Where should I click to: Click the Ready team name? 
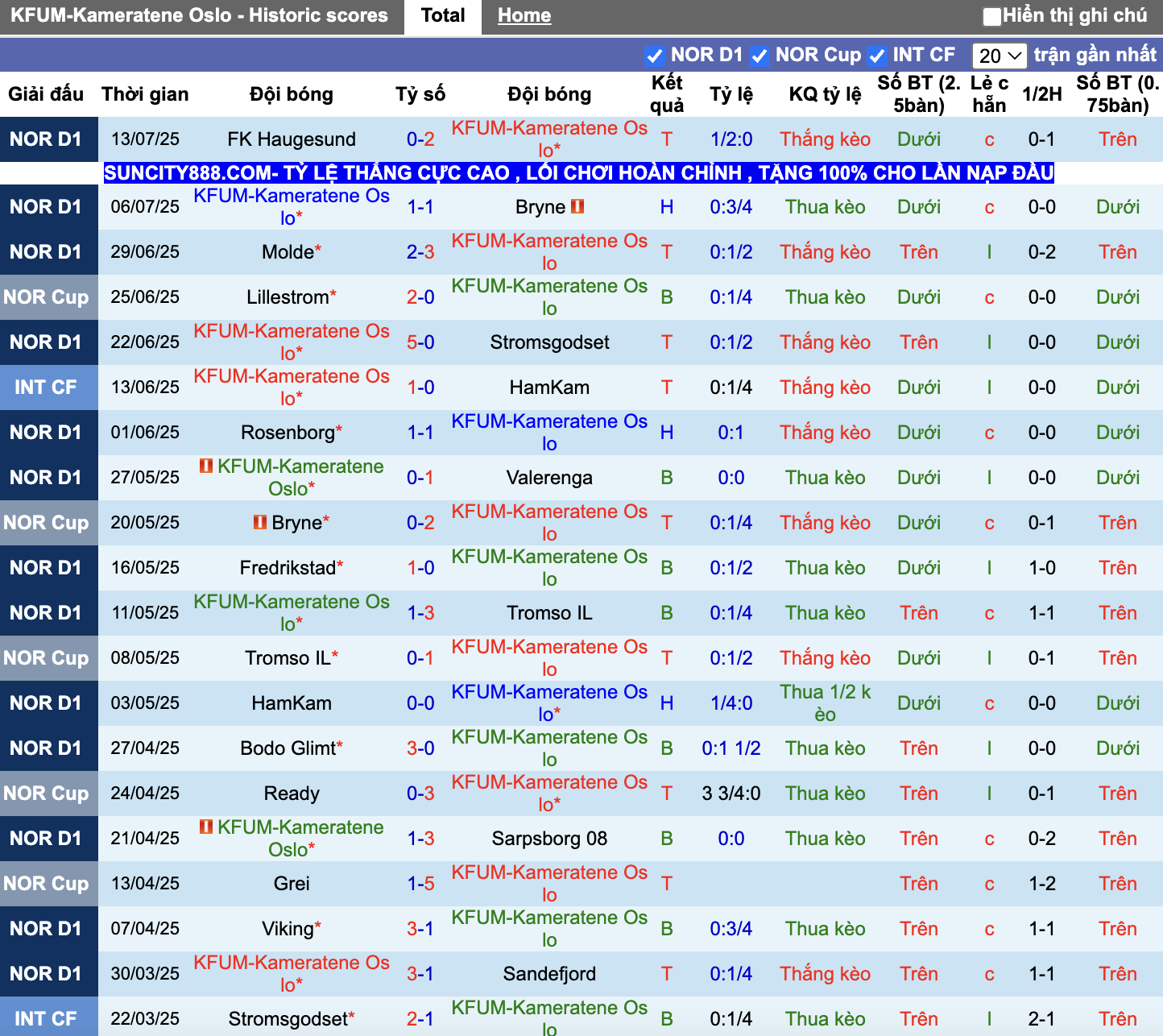(x=292, y=794)
